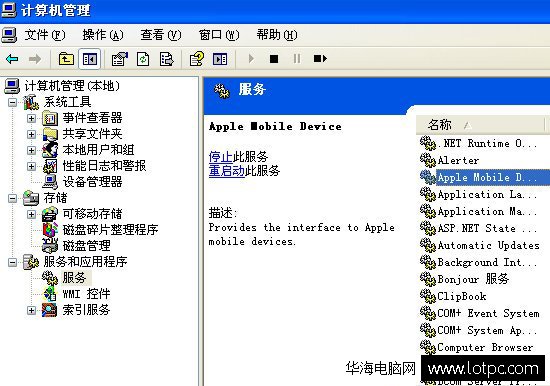Click the Pause Service button
The width and height of the screenshot is (550, 386).
[x=297, y=59]
